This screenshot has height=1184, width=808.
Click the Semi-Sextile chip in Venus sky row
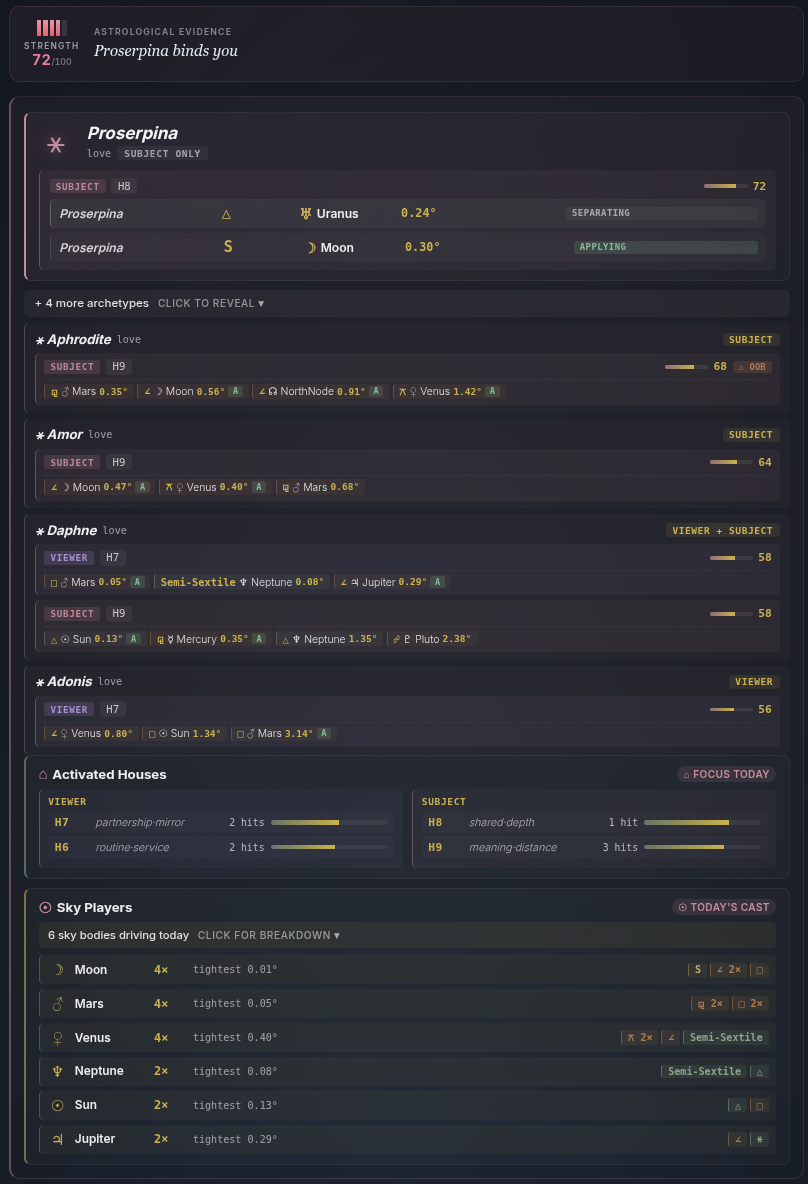tap(726, 1038)
